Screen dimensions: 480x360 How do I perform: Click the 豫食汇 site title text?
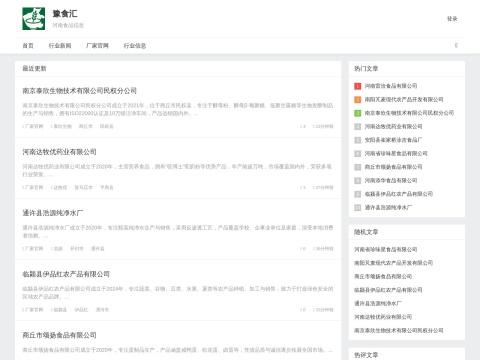(65, 14)
